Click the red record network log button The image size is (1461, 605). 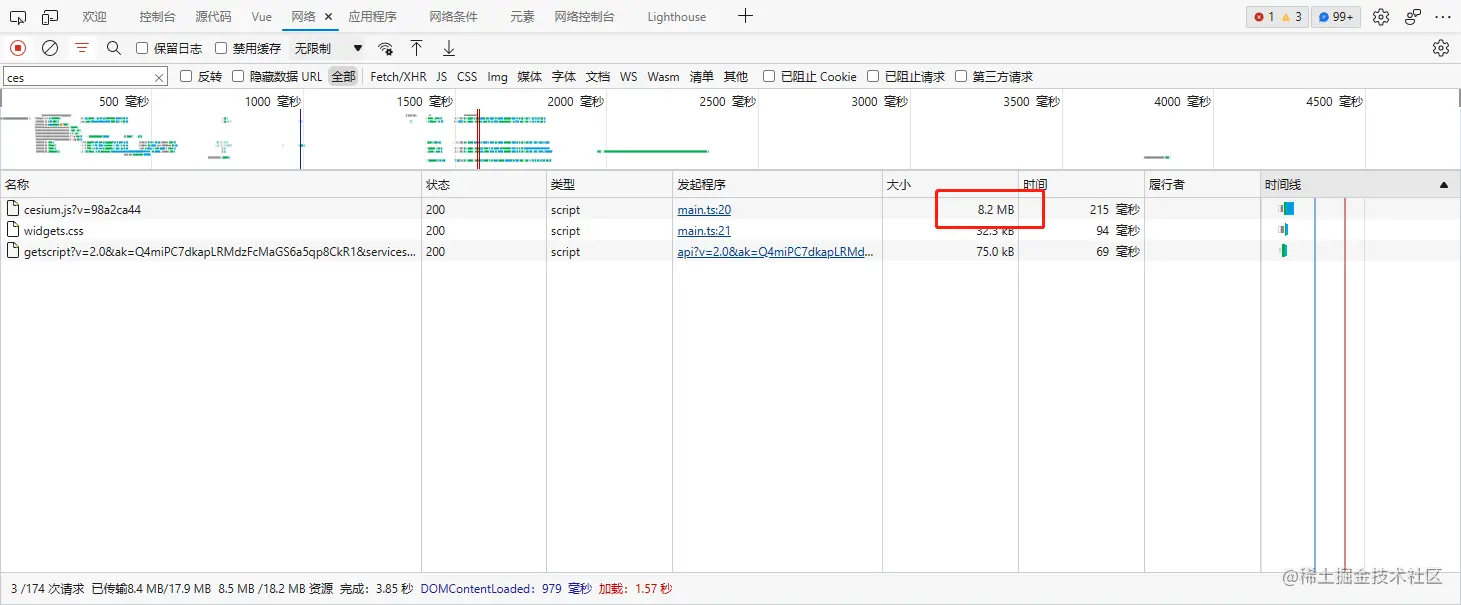(x=18, y=48)
